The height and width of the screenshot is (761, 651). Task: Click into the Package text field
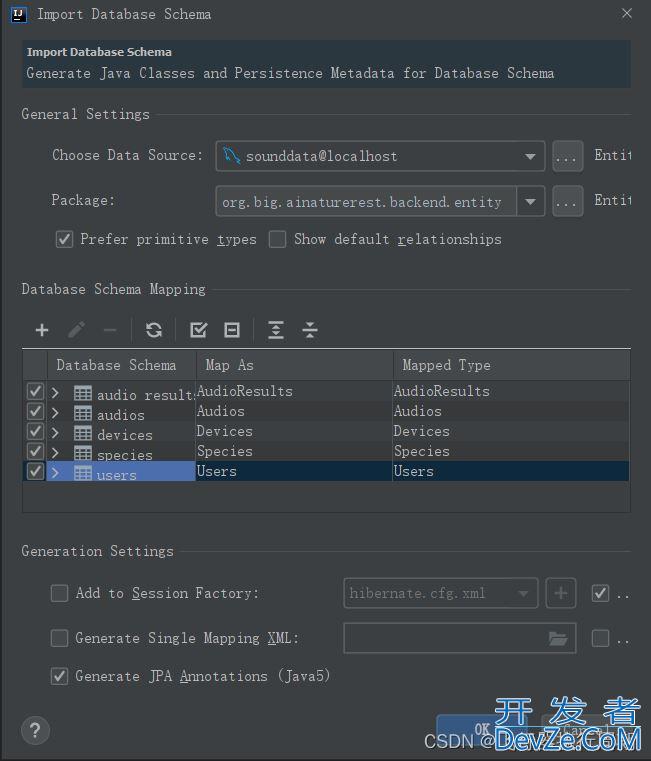(x=366, y=201)
